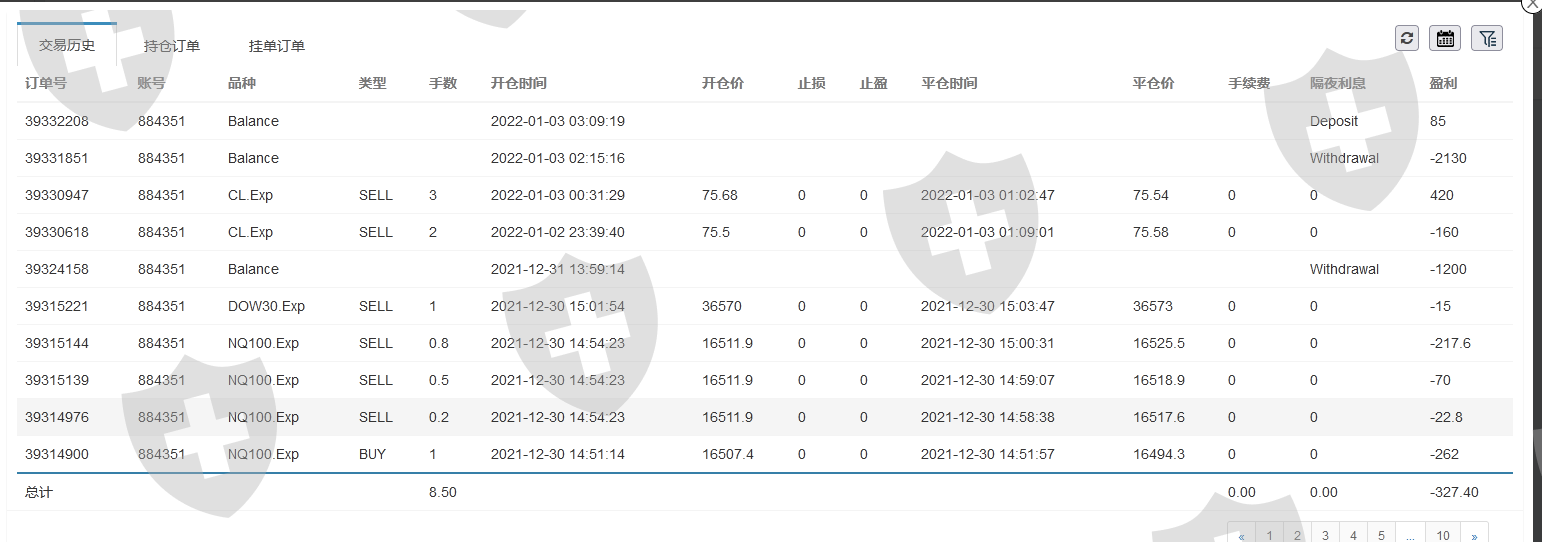
Task: Click the 盈利 column header
Action: tap(1444, 83)
